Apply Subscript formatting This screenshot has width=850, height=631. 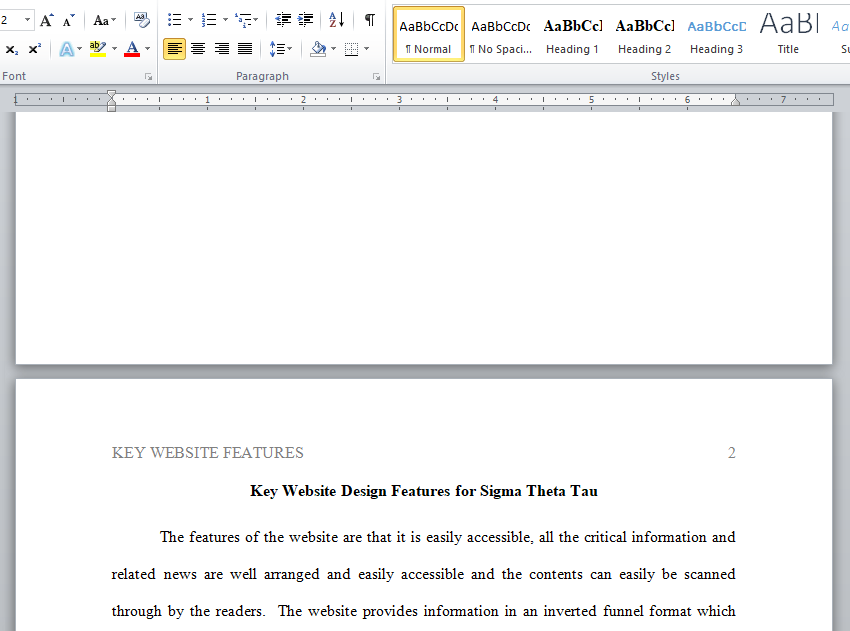pos(12,49)
